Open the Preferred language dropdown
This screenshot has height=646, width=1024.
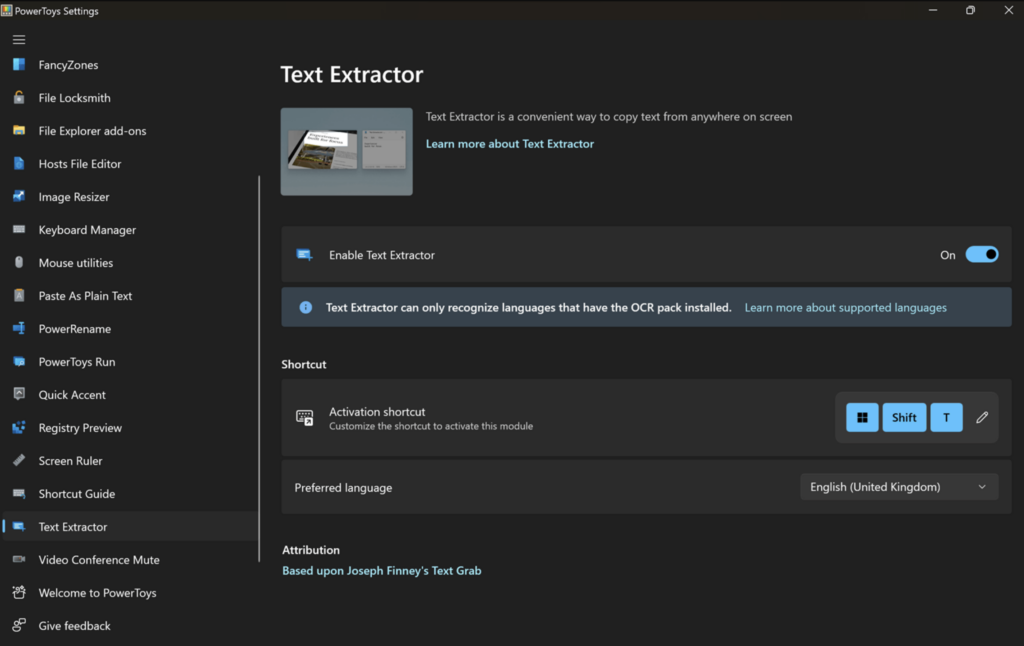click(x=899, y=487)
